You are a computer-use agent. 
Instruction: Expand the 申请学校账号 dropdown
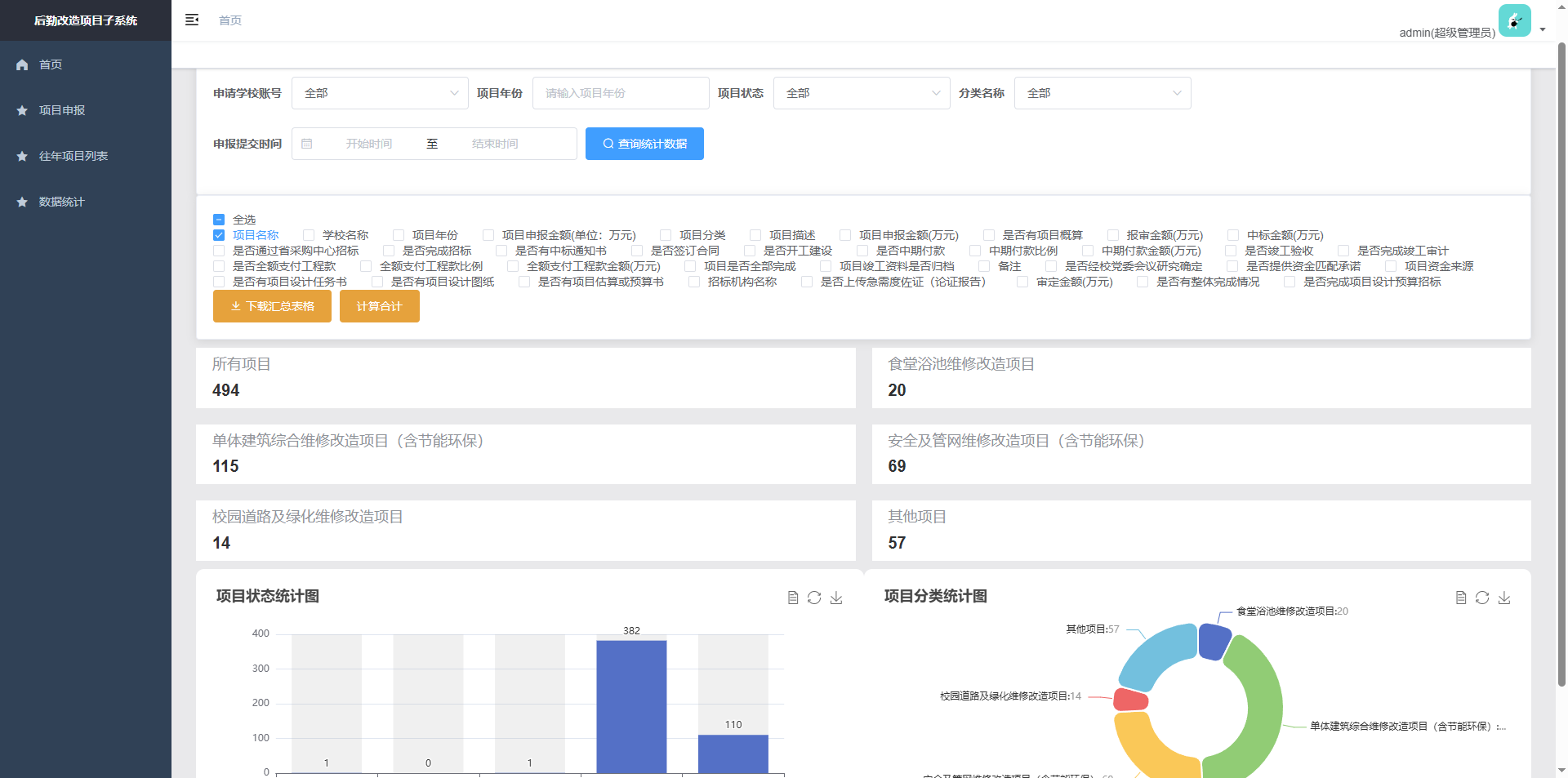pos(380,93)
